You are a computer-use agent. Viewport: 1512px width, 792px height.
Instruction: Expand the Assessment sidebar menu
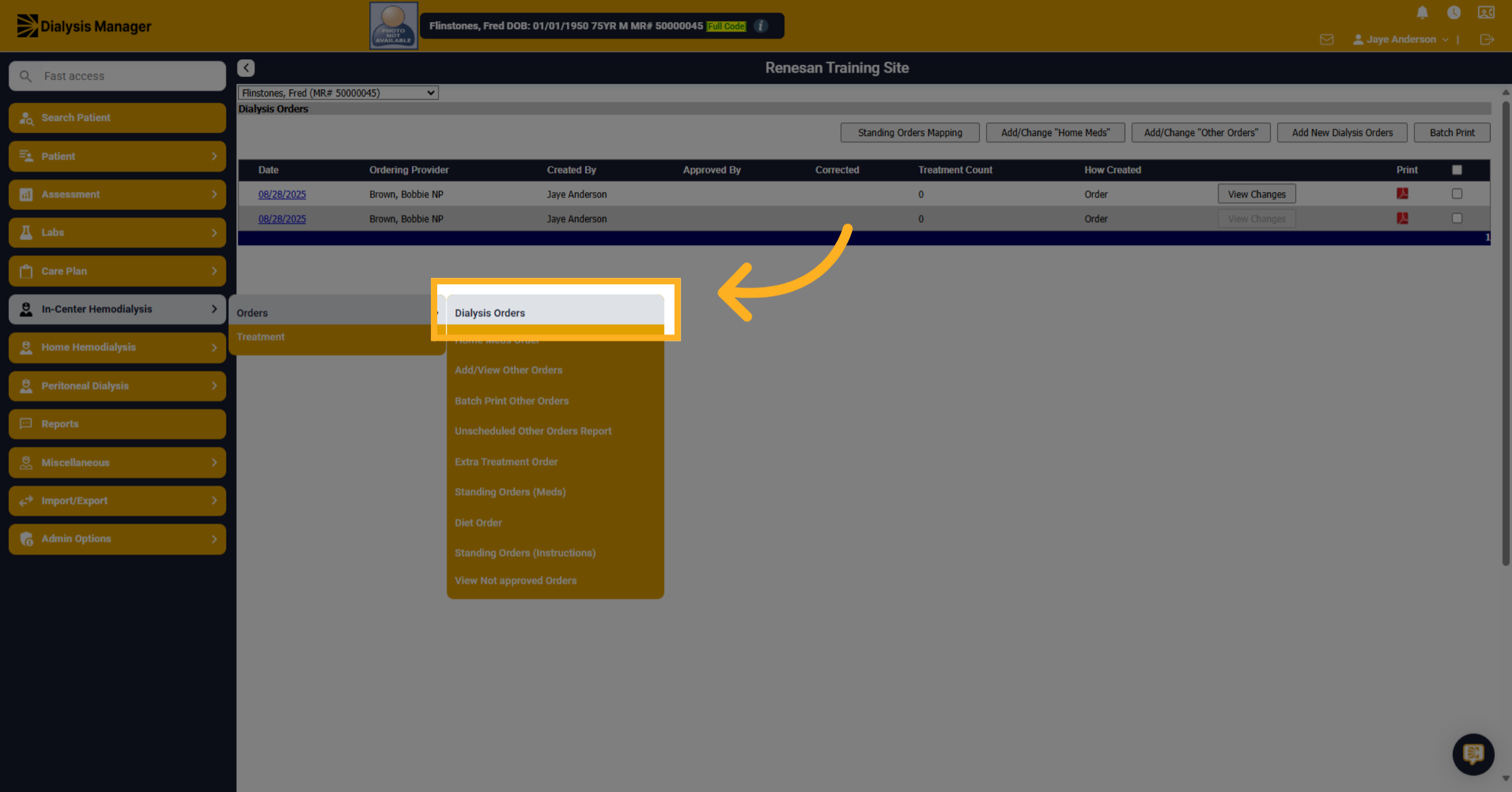point(117,194)
